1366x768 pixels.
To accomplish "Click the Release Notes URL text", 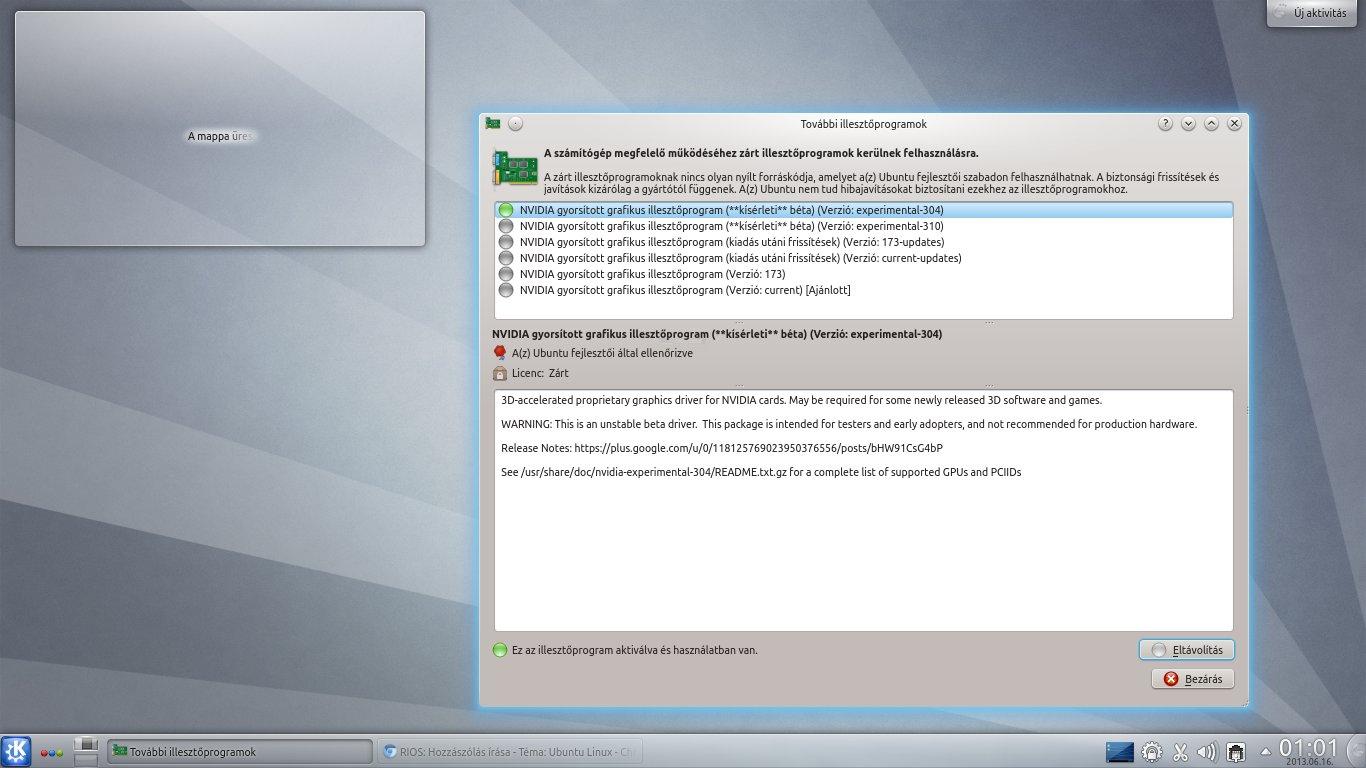I will point(759,448).
